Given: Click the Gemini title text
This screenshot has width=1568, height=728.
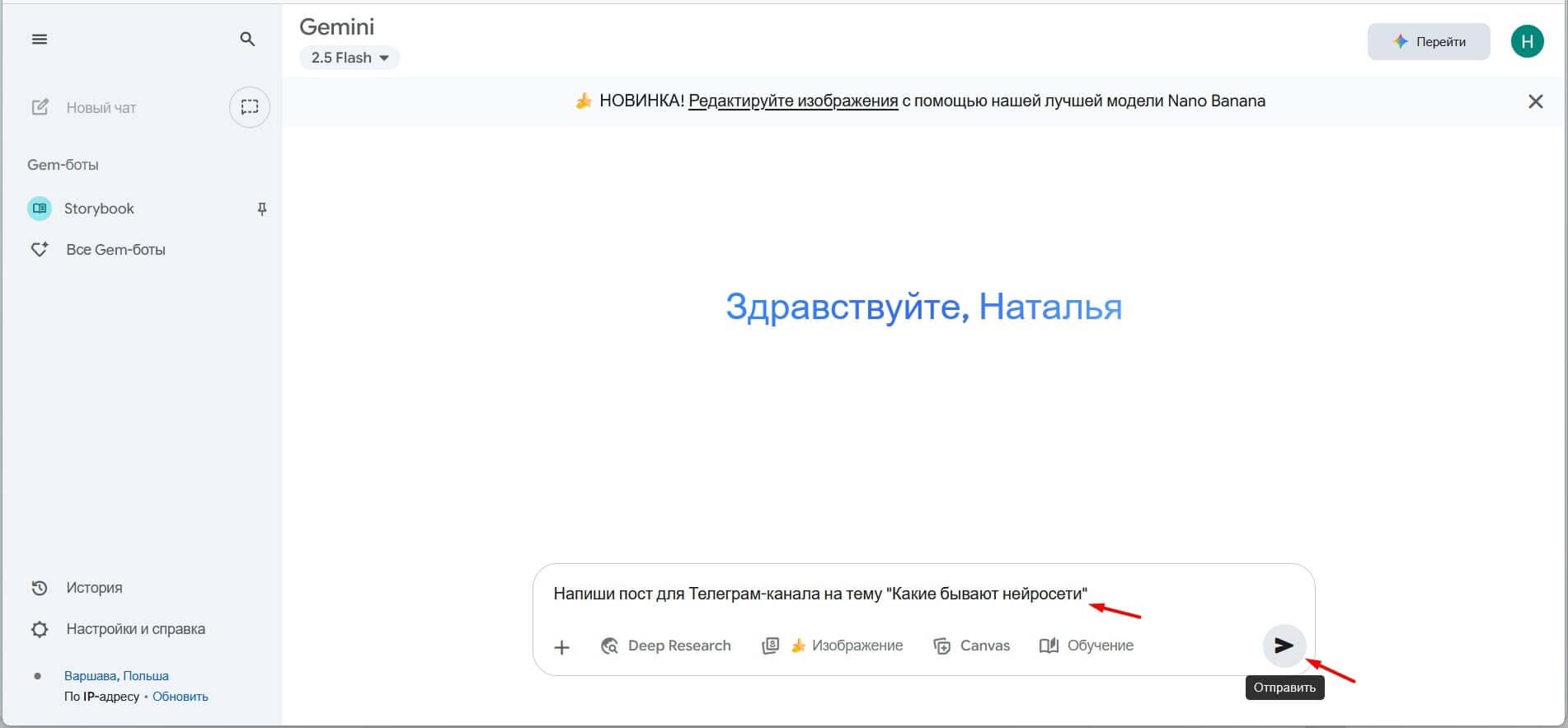Looking at the screenshot, I should [336, 26].
